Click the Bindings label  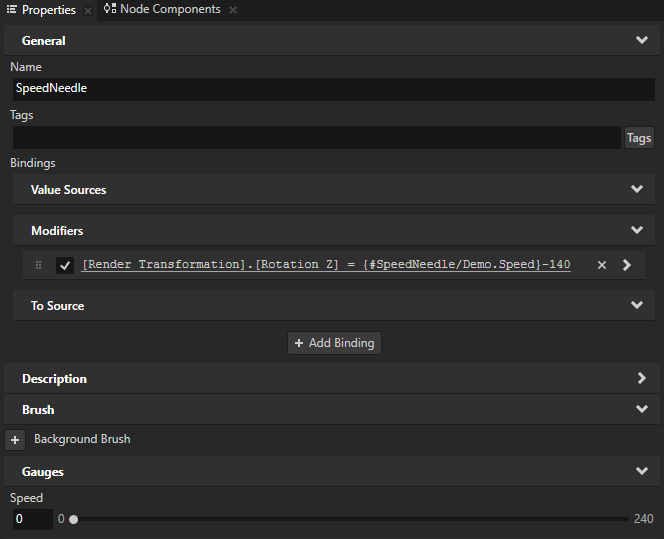(x=33, y=163)
